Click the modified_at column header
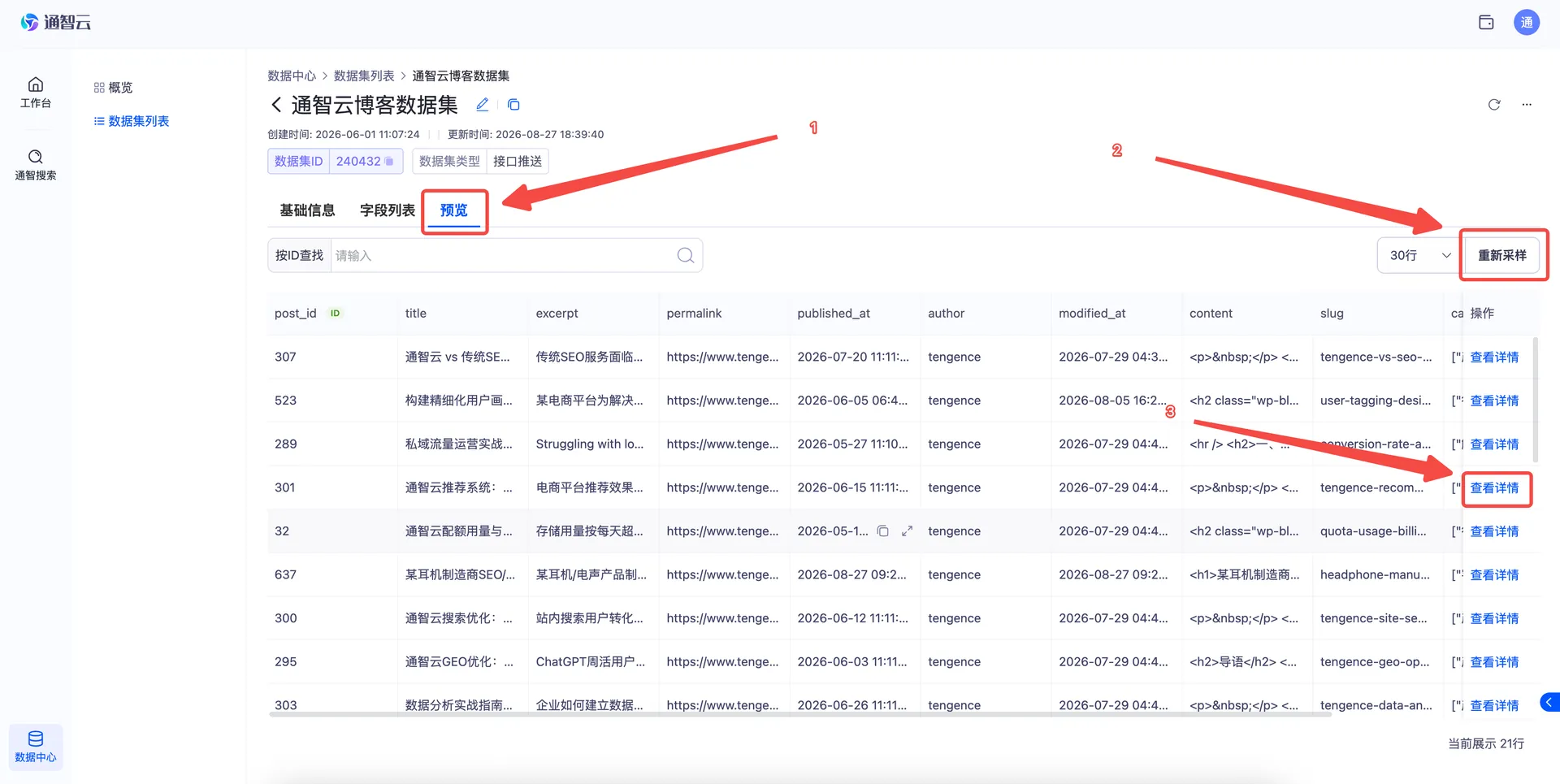Viewport: 1560px width, 784px height. (1092, 314)
